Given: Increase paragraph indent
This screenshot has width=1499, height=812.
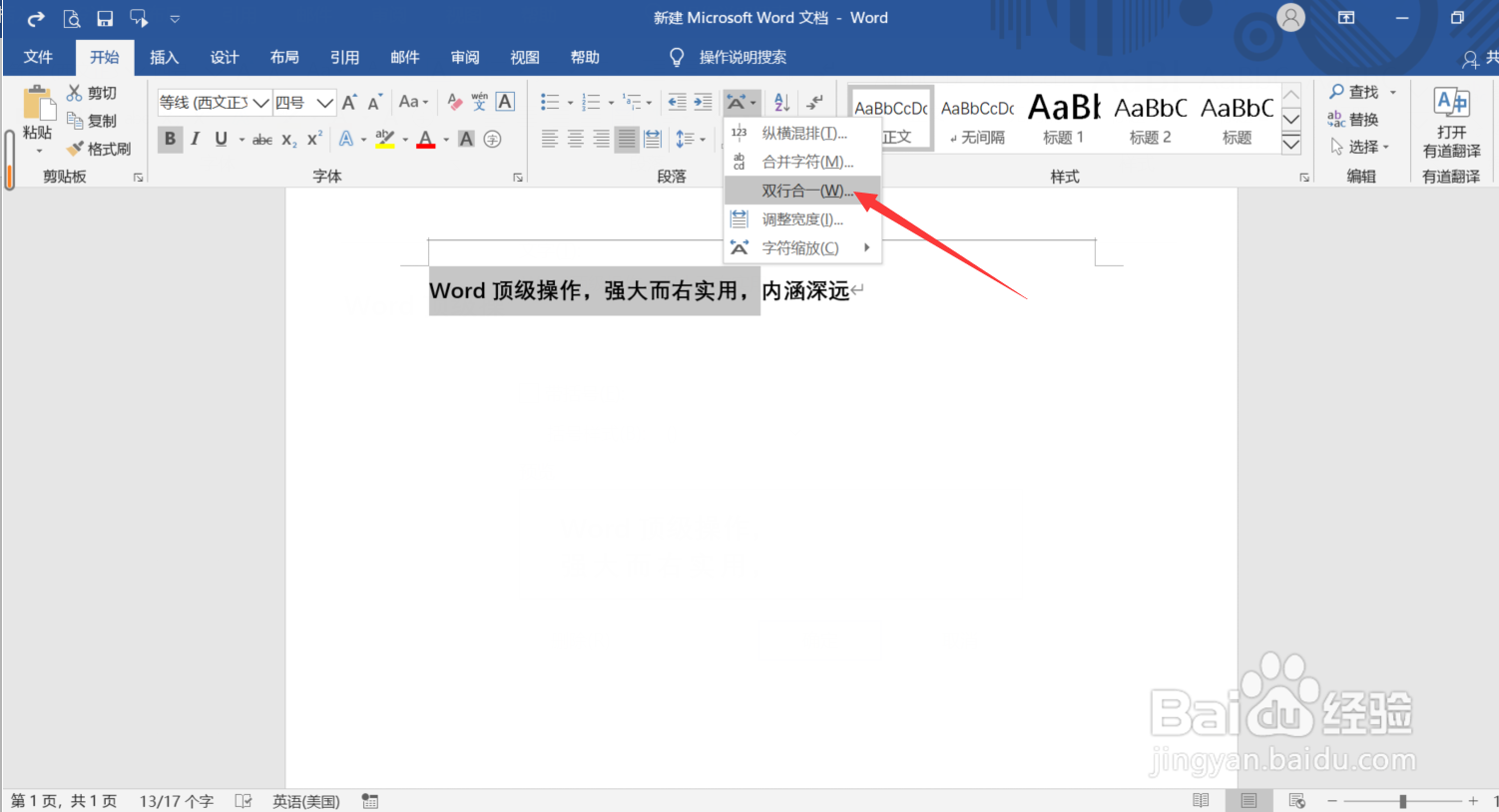Looking at the screenshot, I should click(703, 102).
